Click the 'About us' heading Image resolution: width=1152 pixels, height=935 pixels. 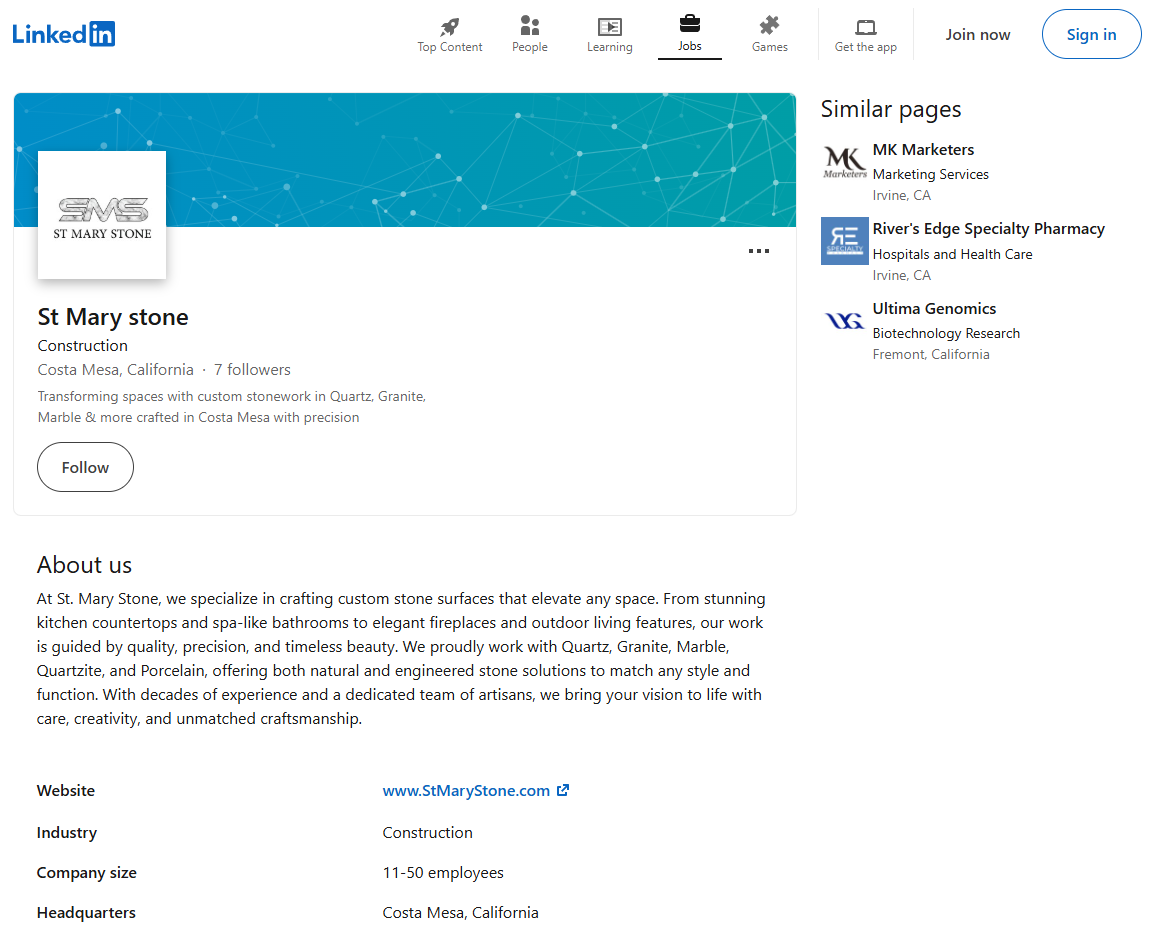[84, 565]
